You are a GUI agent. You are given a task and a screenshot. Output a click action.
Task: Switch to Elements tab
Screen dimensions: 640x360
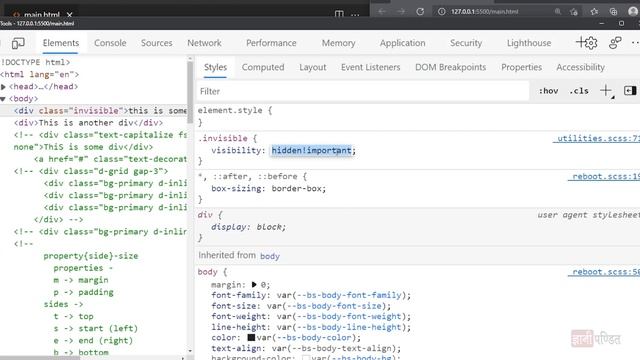[x=61, y=43]
